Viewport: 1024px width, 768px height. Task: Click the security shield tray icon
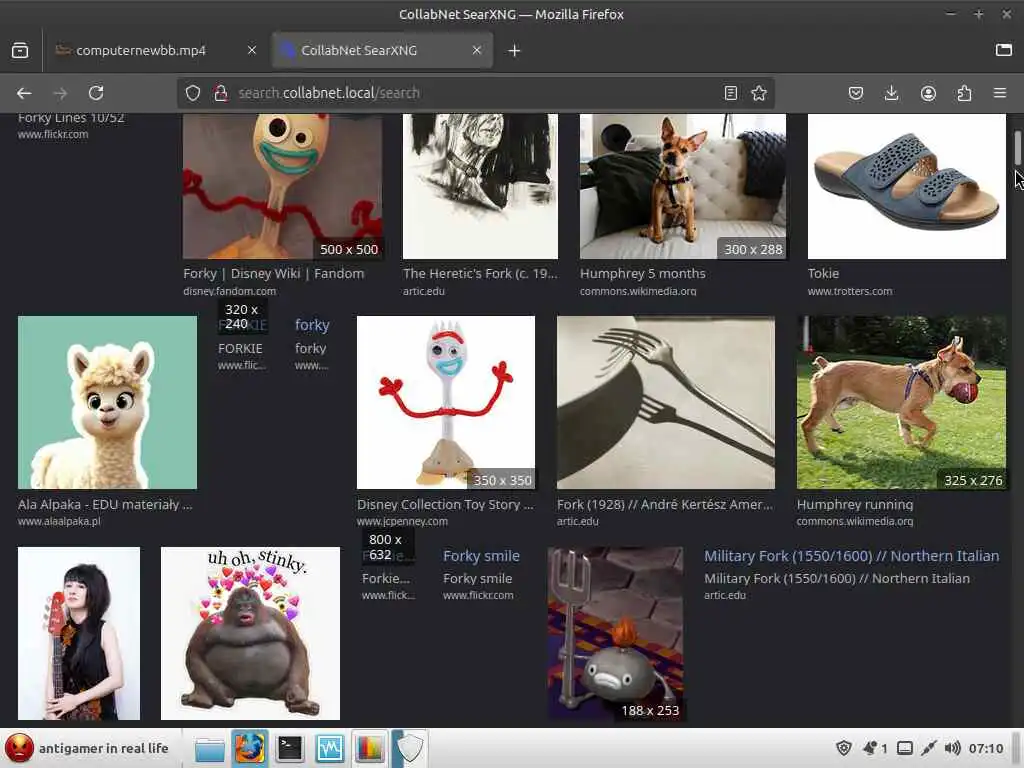pos(844,748)
